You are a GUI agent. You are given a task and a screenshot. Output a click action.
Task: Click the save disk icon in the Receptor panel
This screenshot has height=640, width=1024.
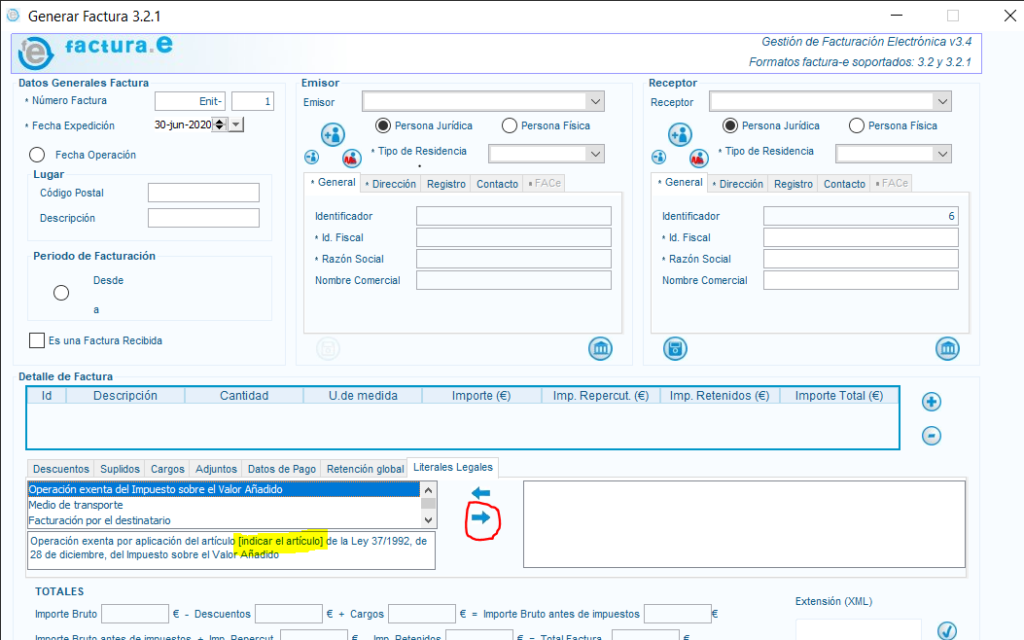coord(675,348)
